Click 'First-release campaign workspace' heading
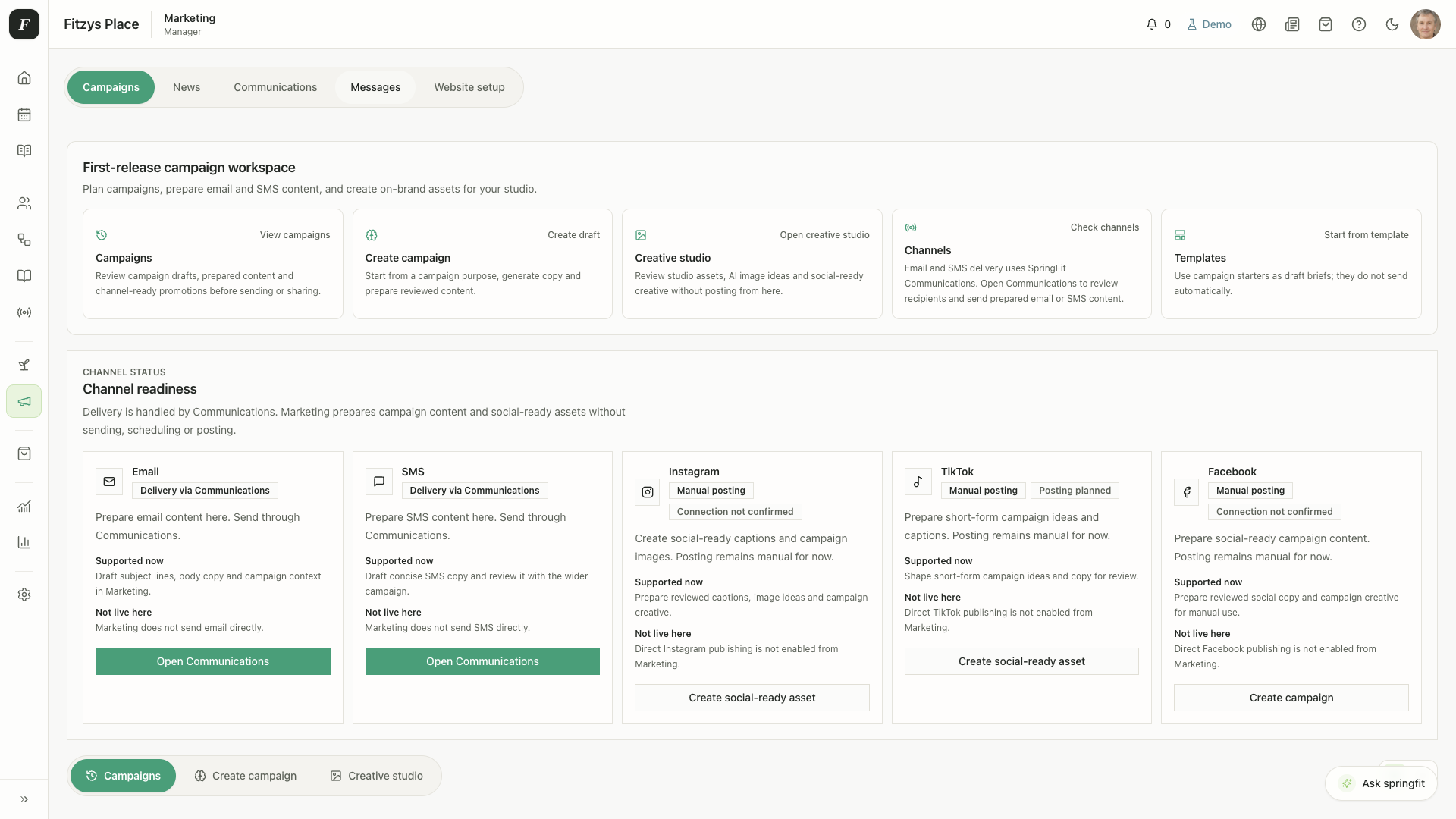 189,168
